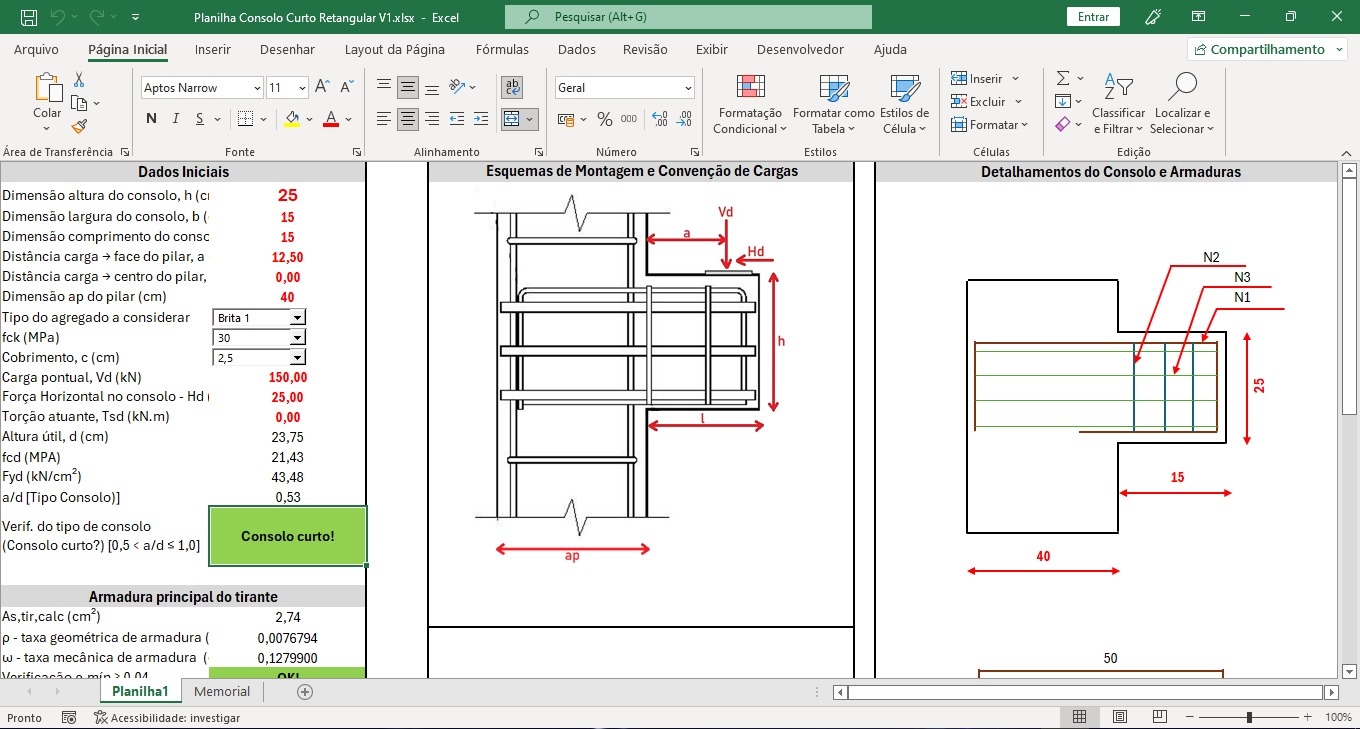Viewport: 1360px width, 729px height.
Task: Click the percent style icon
Action: [604, 119]
